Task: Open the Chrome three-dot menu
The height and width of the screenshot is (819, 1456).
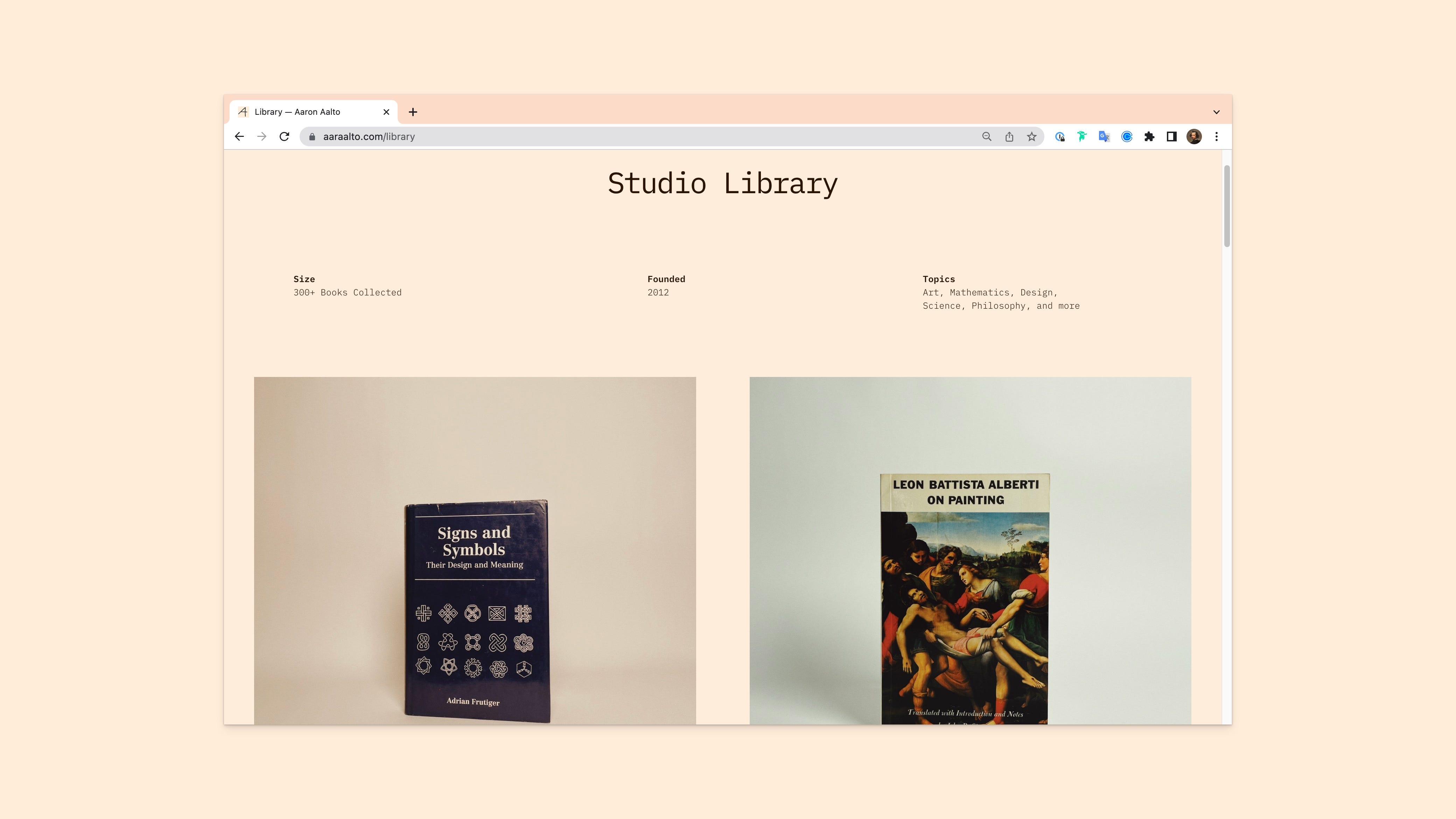Action: (x=1217, y=136)
